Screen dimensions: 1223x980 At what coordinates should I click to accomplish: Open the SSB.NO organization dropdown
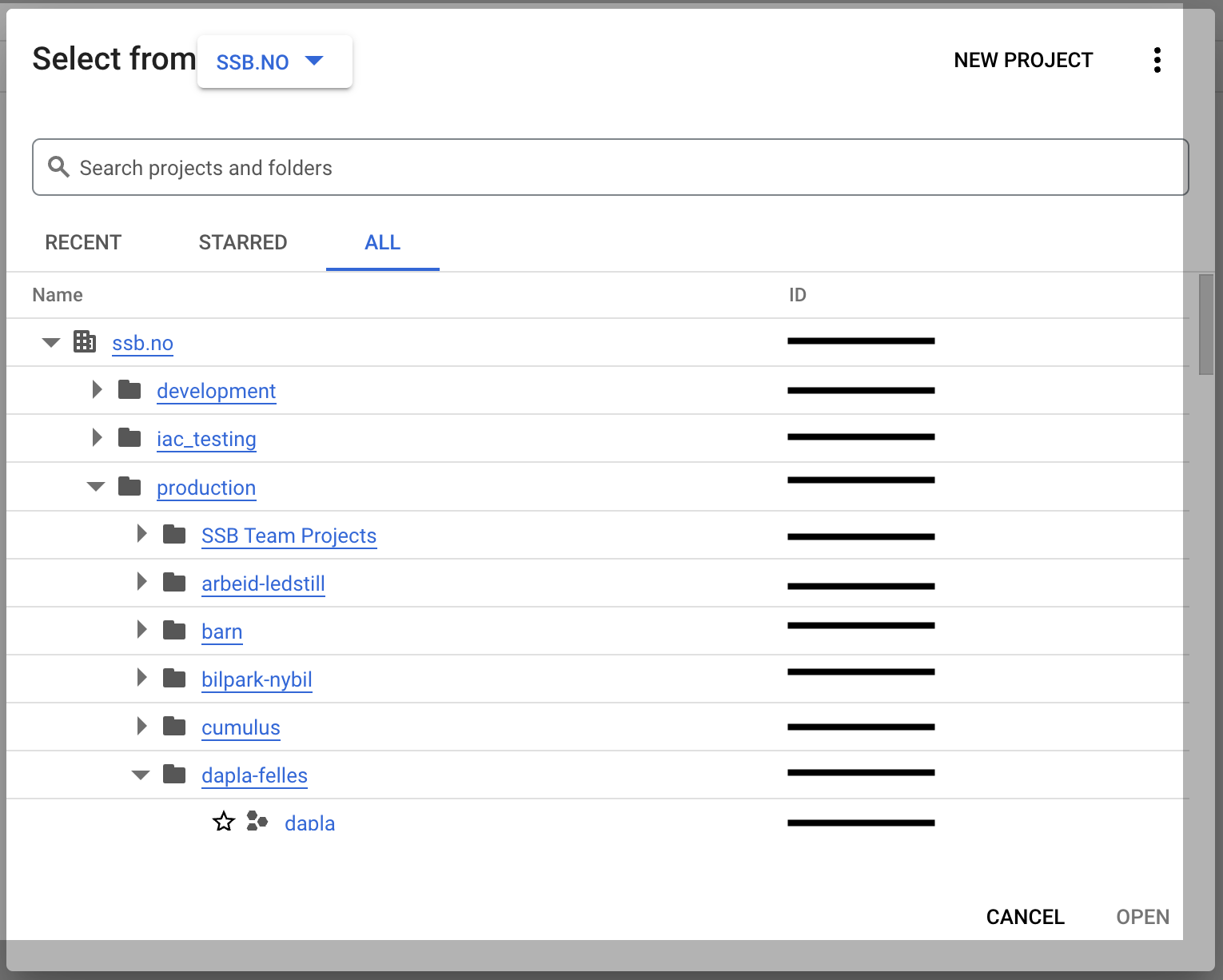(274, 62)
